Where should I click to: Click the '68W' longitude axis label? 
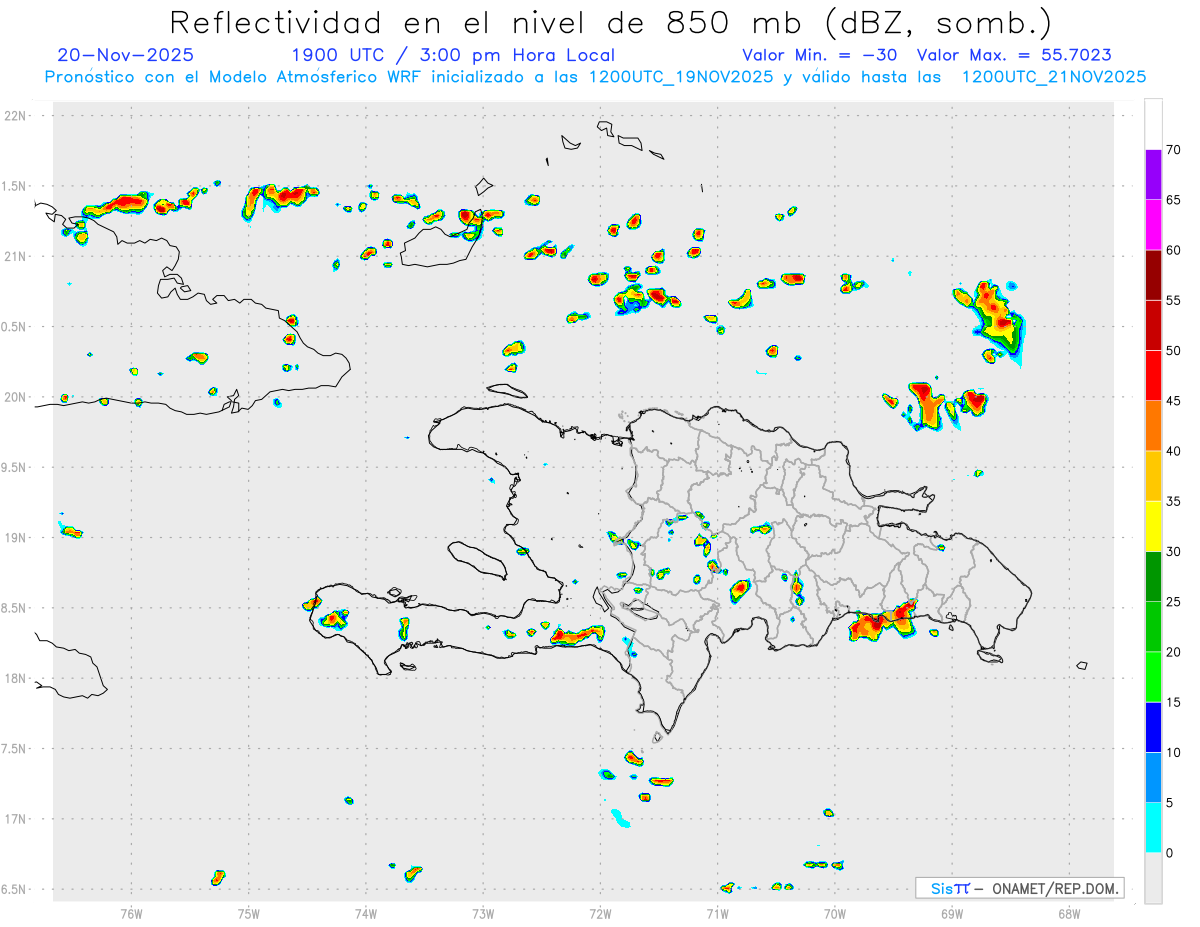1069,913
